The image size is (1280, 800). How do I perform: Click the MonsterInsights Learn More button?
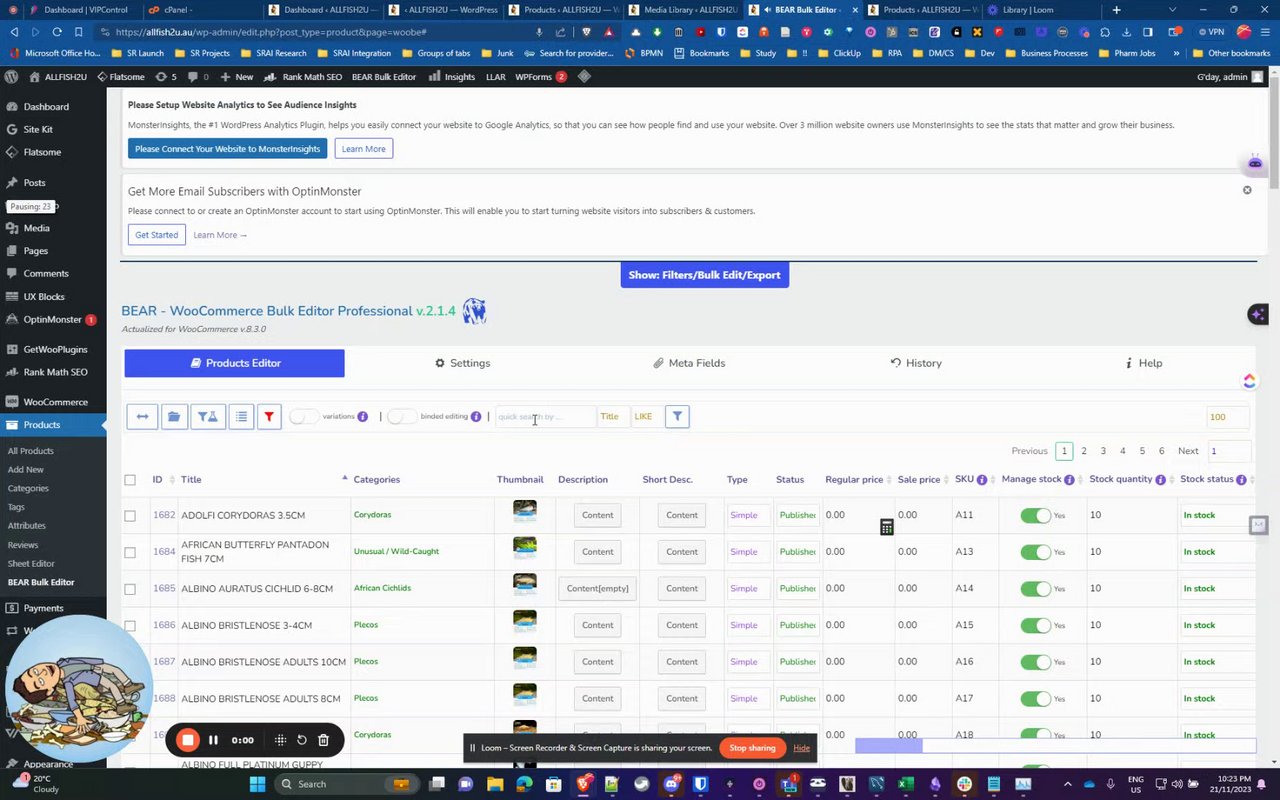click(x=363, y=149)
